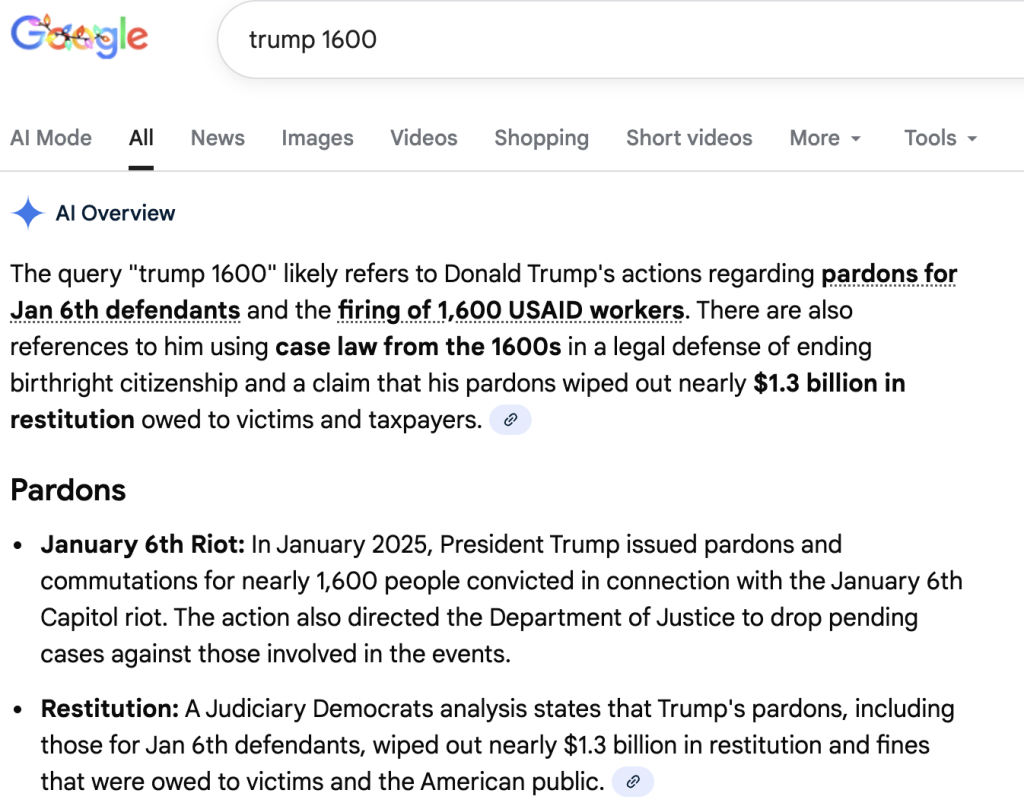
Task: Click the "Restitution:" bullet label
Action: (110, 709)
